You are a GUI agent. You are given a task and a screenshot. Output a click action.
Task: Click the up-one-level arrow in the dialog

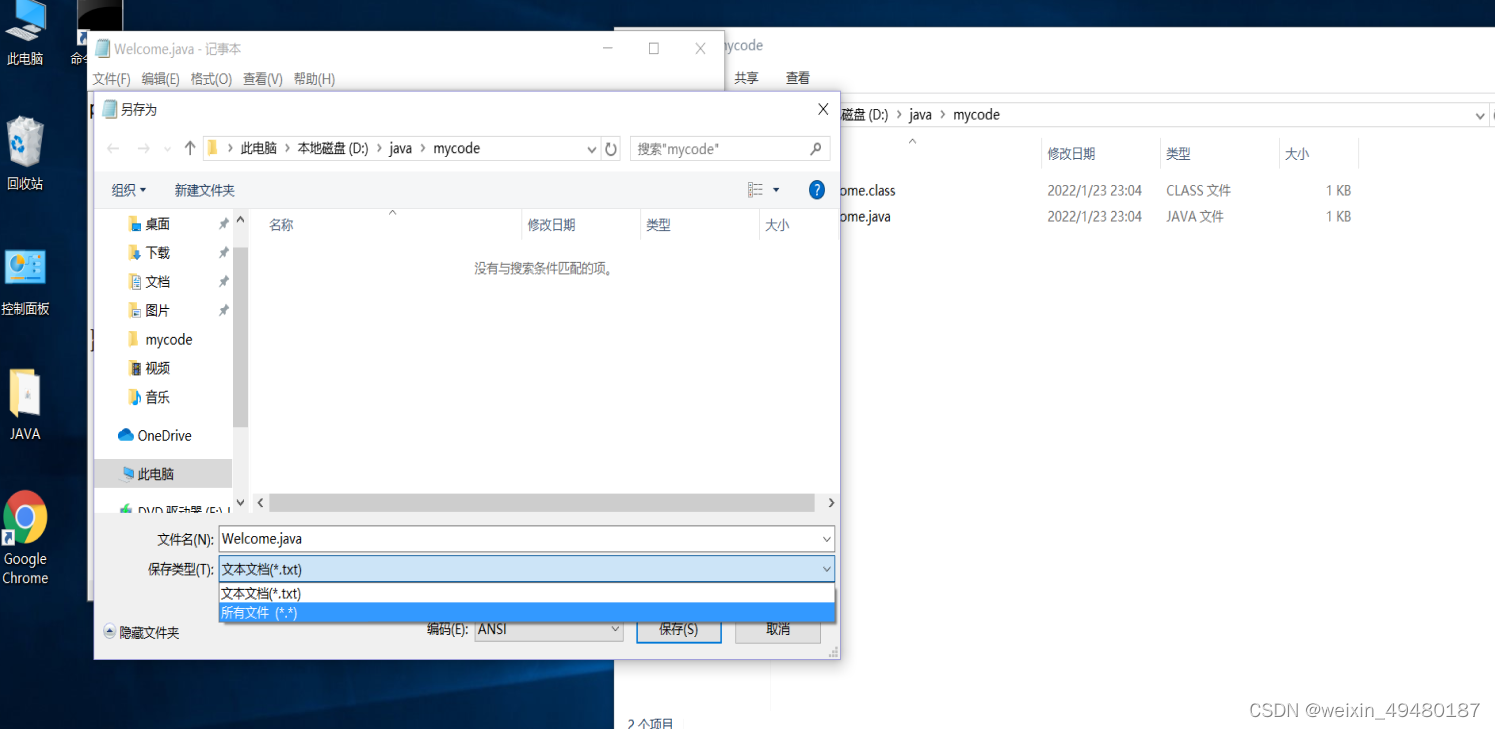[x=190, y=147]
